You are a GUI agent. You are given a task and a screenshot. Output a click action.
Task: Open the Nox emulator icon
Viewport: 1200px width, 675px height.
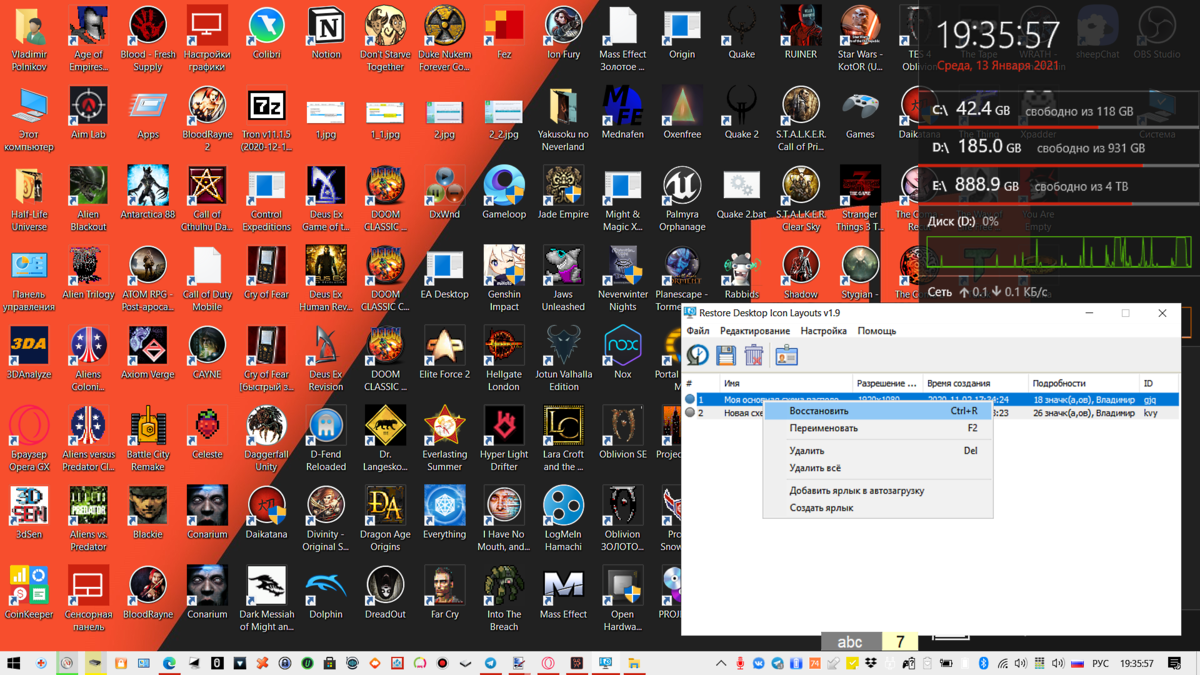click(622, 352)
